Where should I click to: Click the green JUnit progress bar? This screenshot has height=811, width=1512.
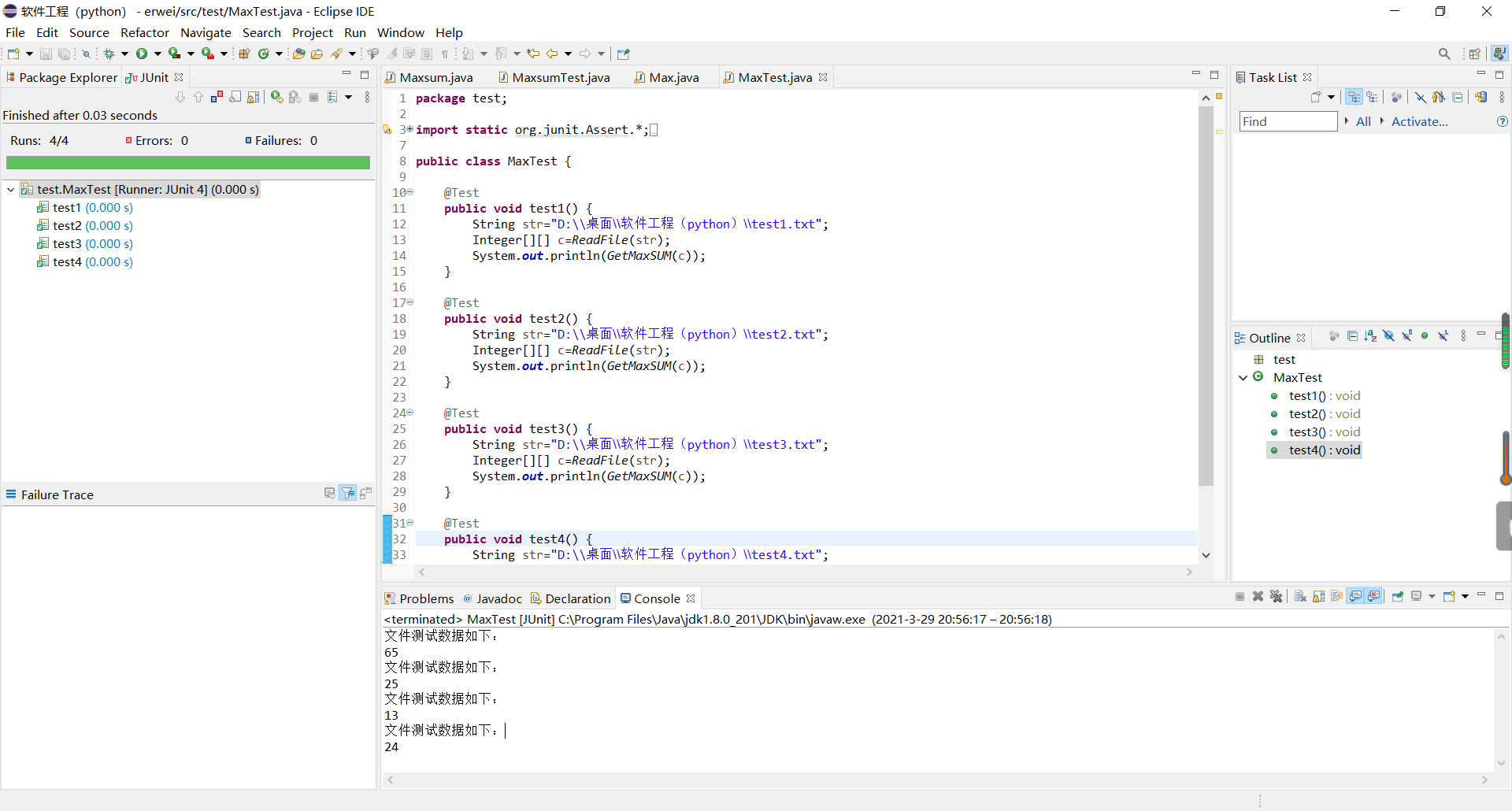(188, 163)
